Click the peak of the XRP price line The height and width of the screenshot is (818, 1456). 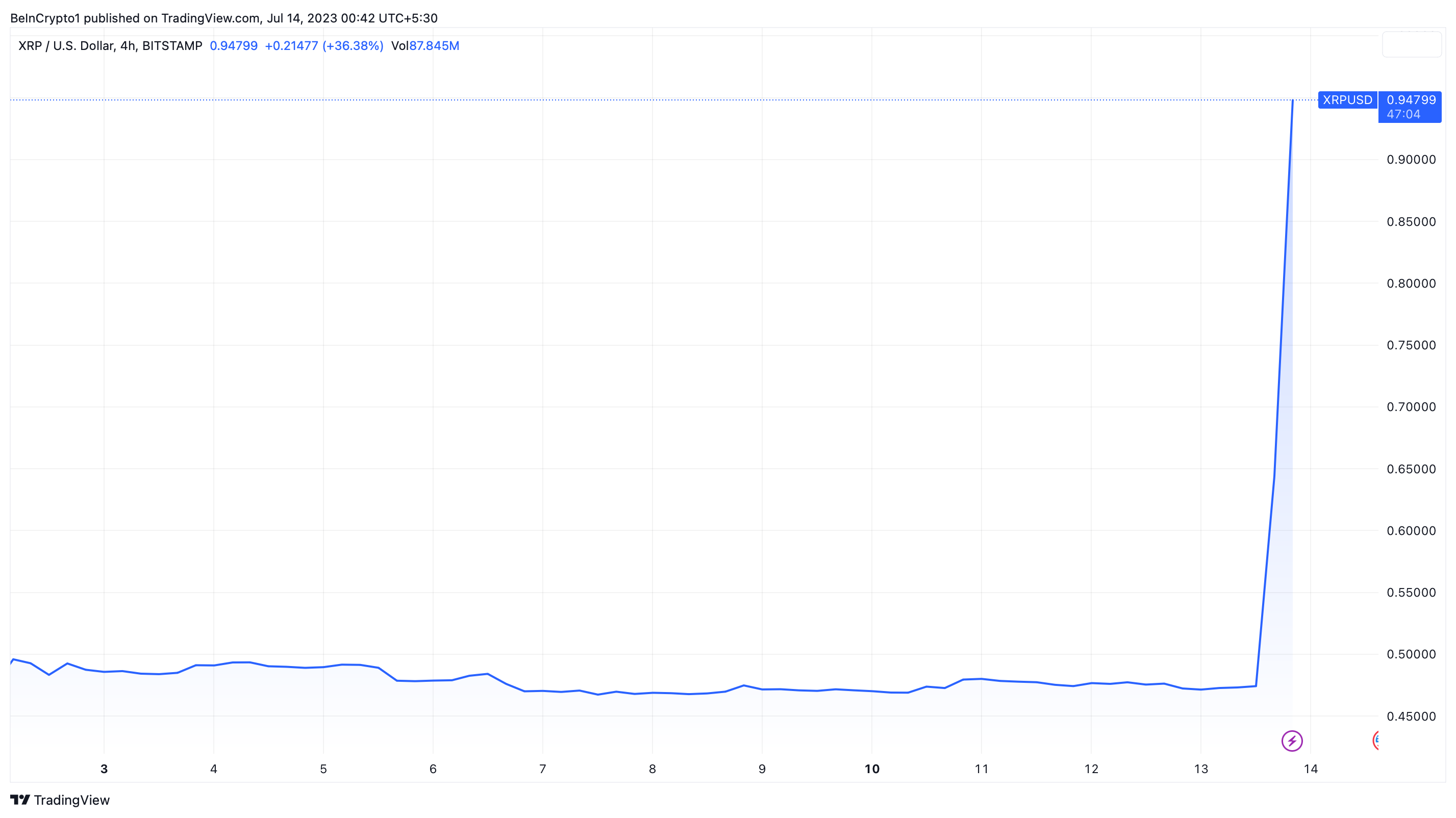[1292, 101]
